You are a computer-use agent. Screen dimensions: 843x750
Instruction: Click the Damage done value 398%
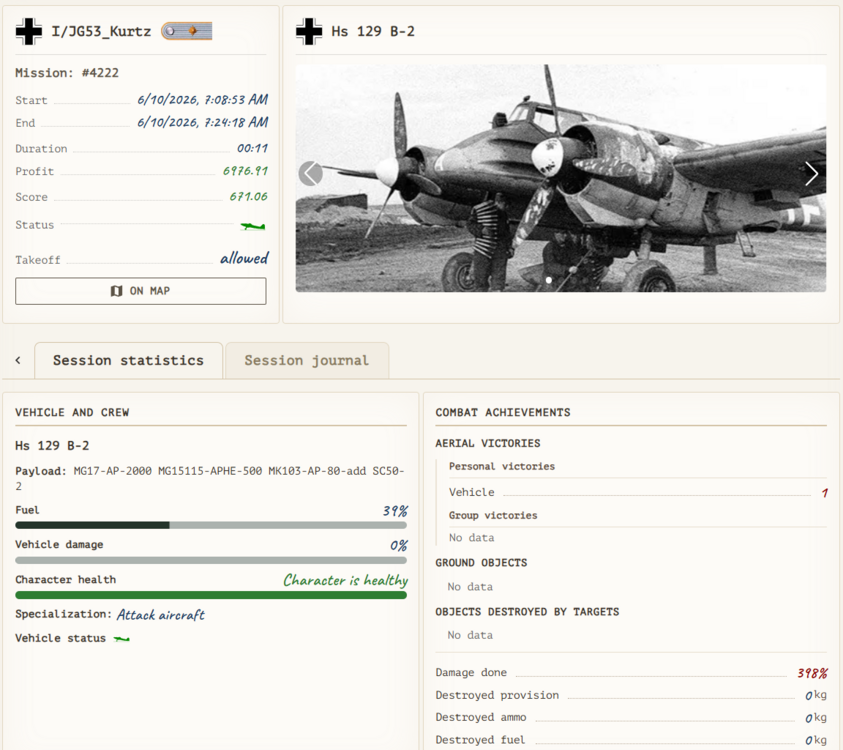click(x=812, y=673)
